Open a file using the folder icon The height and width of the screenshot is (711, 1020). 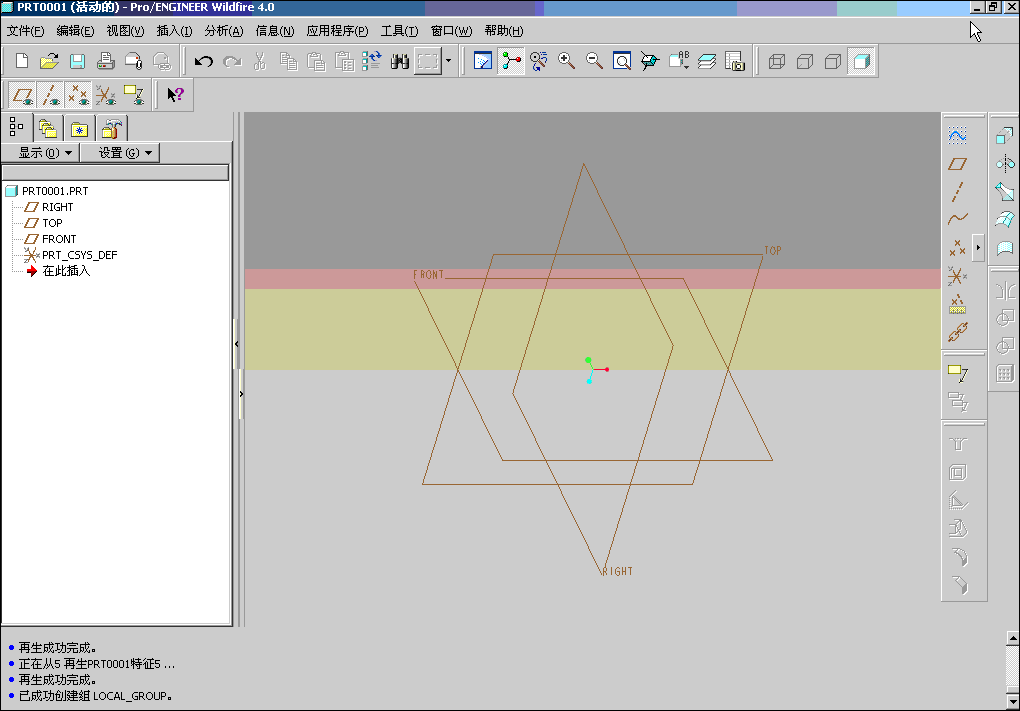tap(49, 61)
